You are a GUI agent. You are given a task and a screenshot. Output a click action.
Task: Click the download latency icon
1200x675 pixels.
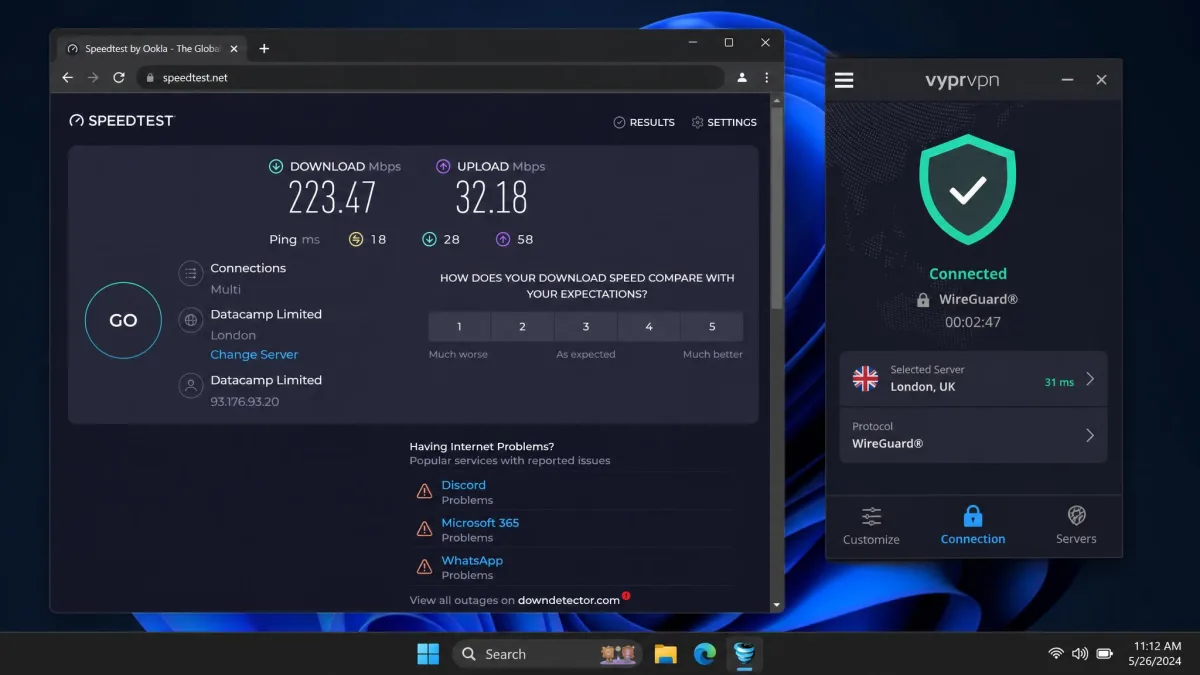[x=429, y=239]
